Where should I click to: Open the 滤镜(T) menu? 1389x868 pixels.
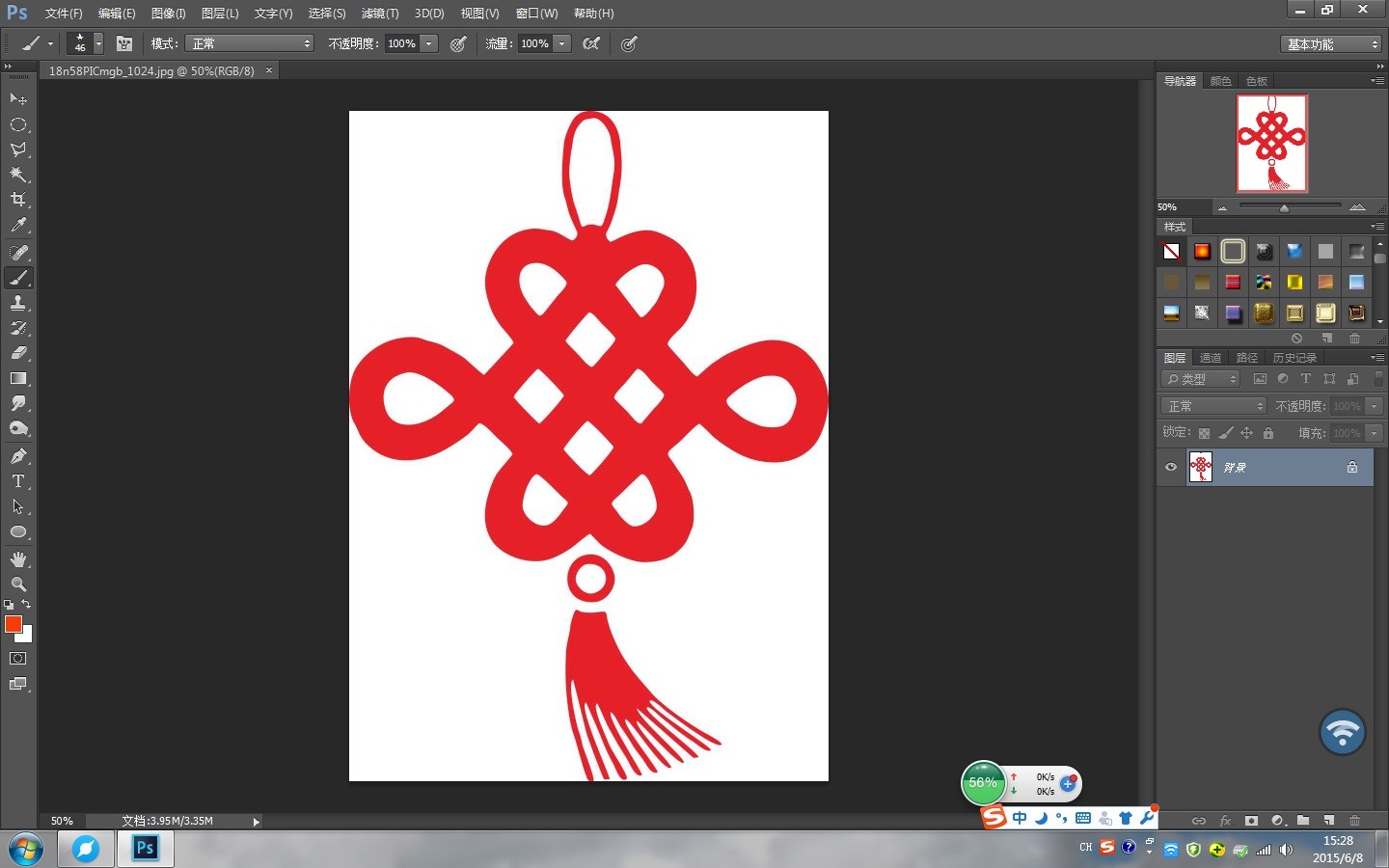[x=379, y=14]
